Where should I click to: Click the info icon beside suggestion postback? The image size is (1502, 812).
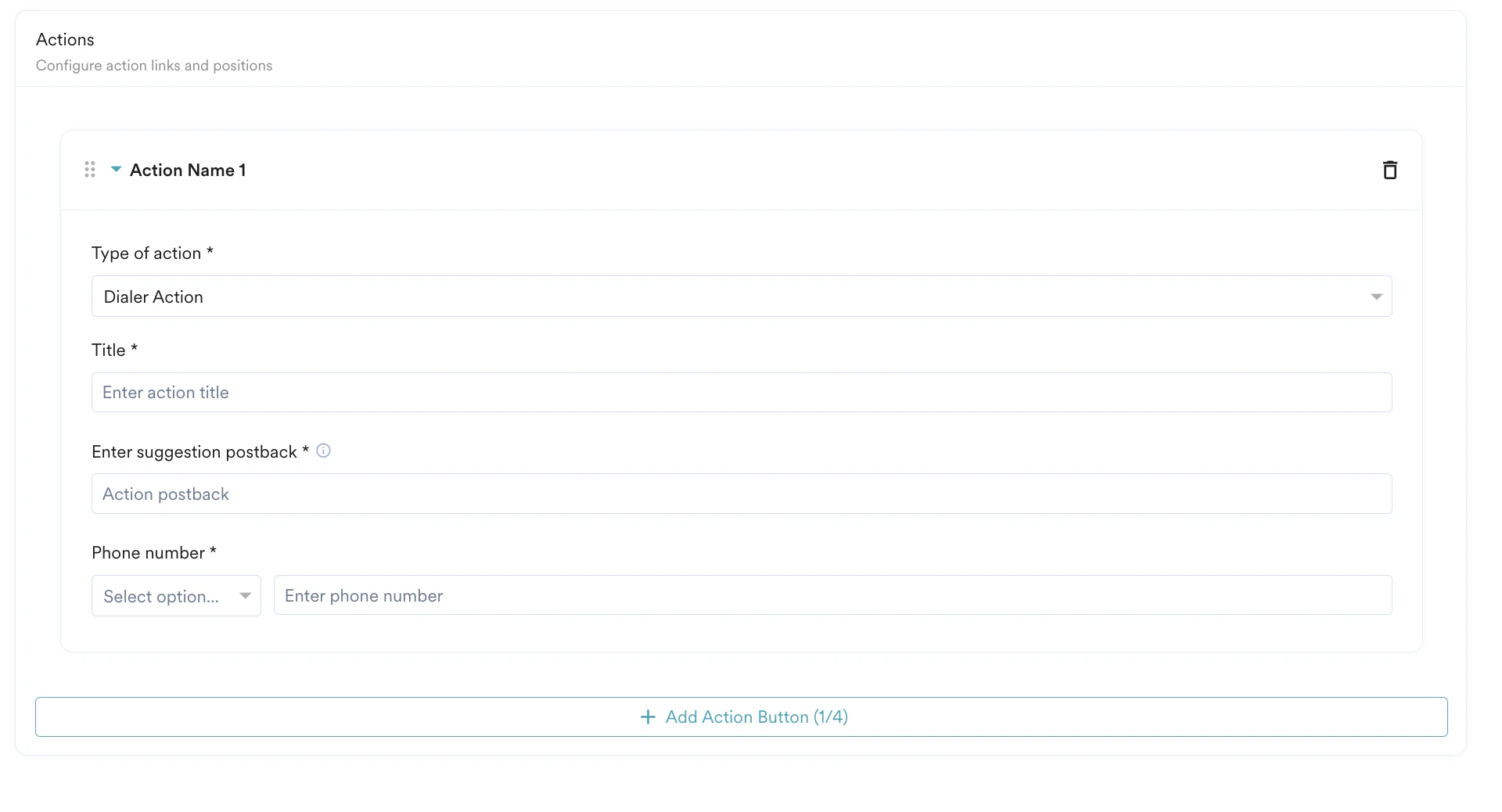tap(323, 451)
